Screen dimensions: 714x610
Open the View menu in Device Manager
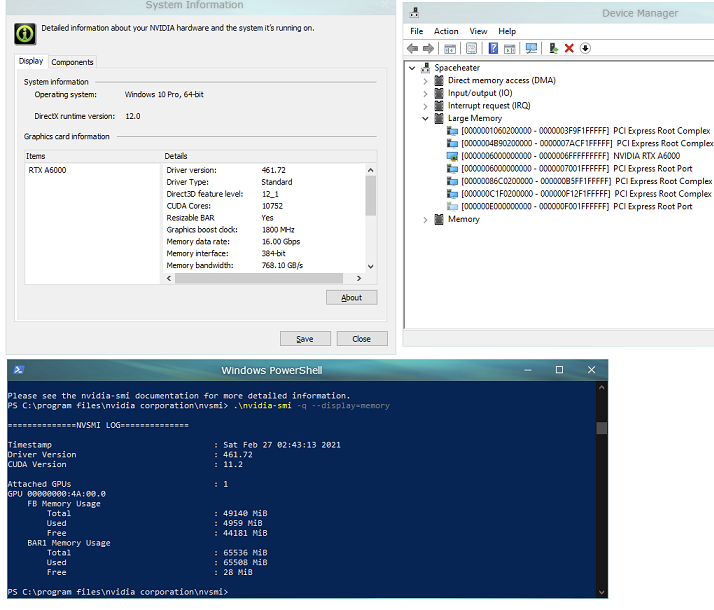point(478,31)
